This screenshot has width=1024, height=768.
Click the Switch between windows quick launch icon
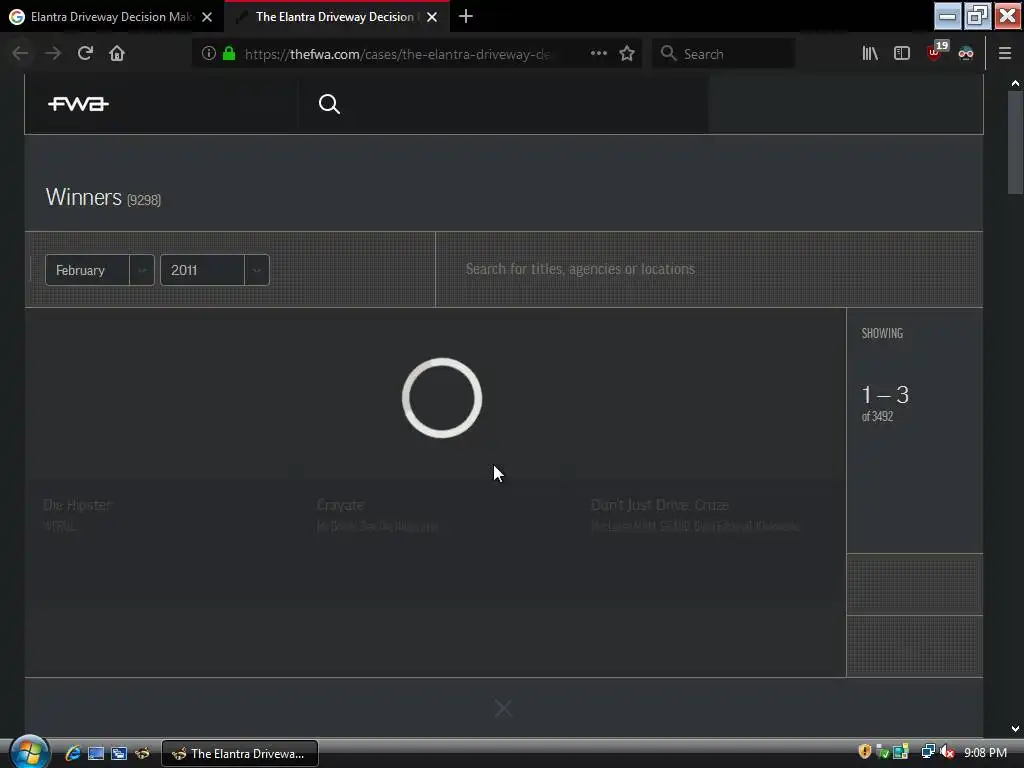click(x=119, y=753)
